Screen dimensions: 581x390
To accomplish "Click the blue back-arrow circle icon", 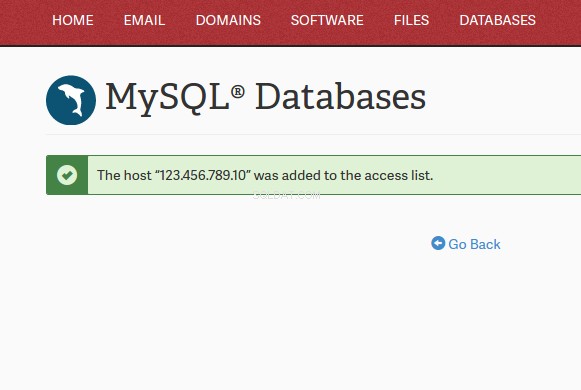I will point(438,243).
